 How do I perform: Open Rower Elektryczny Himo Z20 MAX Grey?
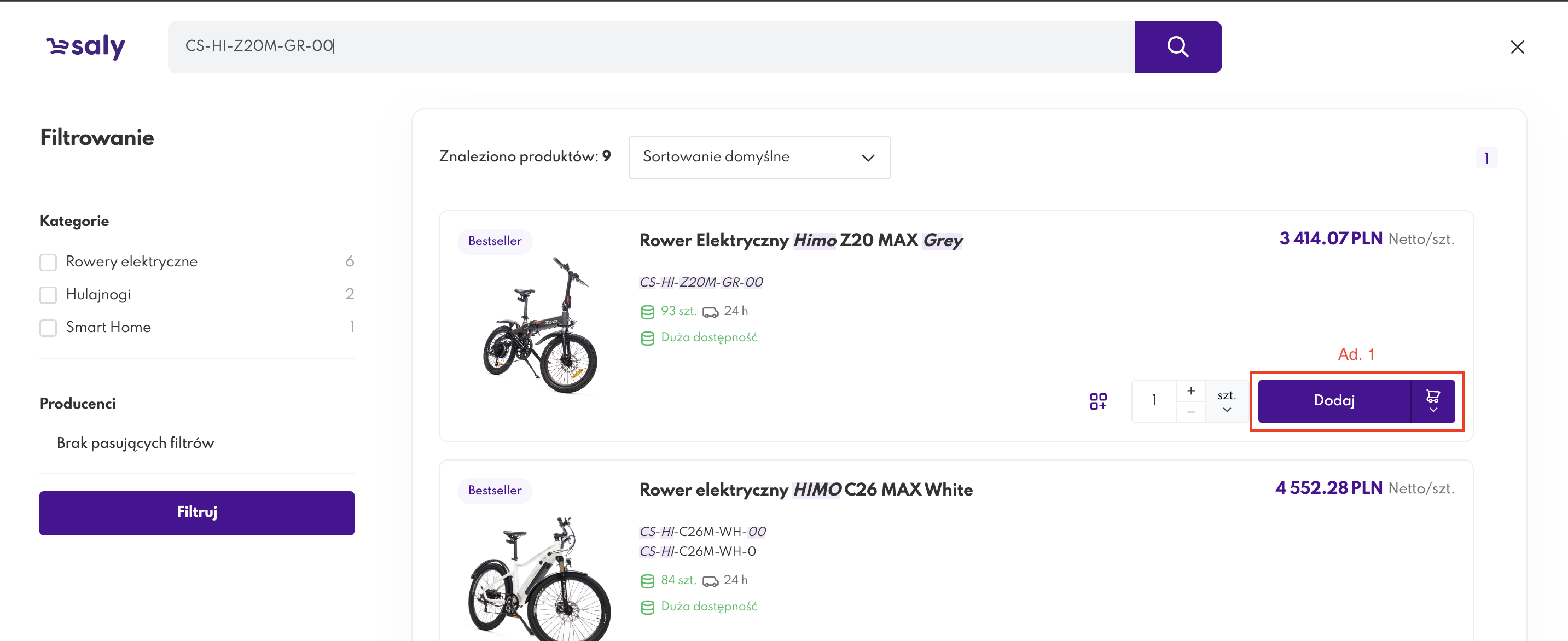pyautogui.click(x=800, y=241)
